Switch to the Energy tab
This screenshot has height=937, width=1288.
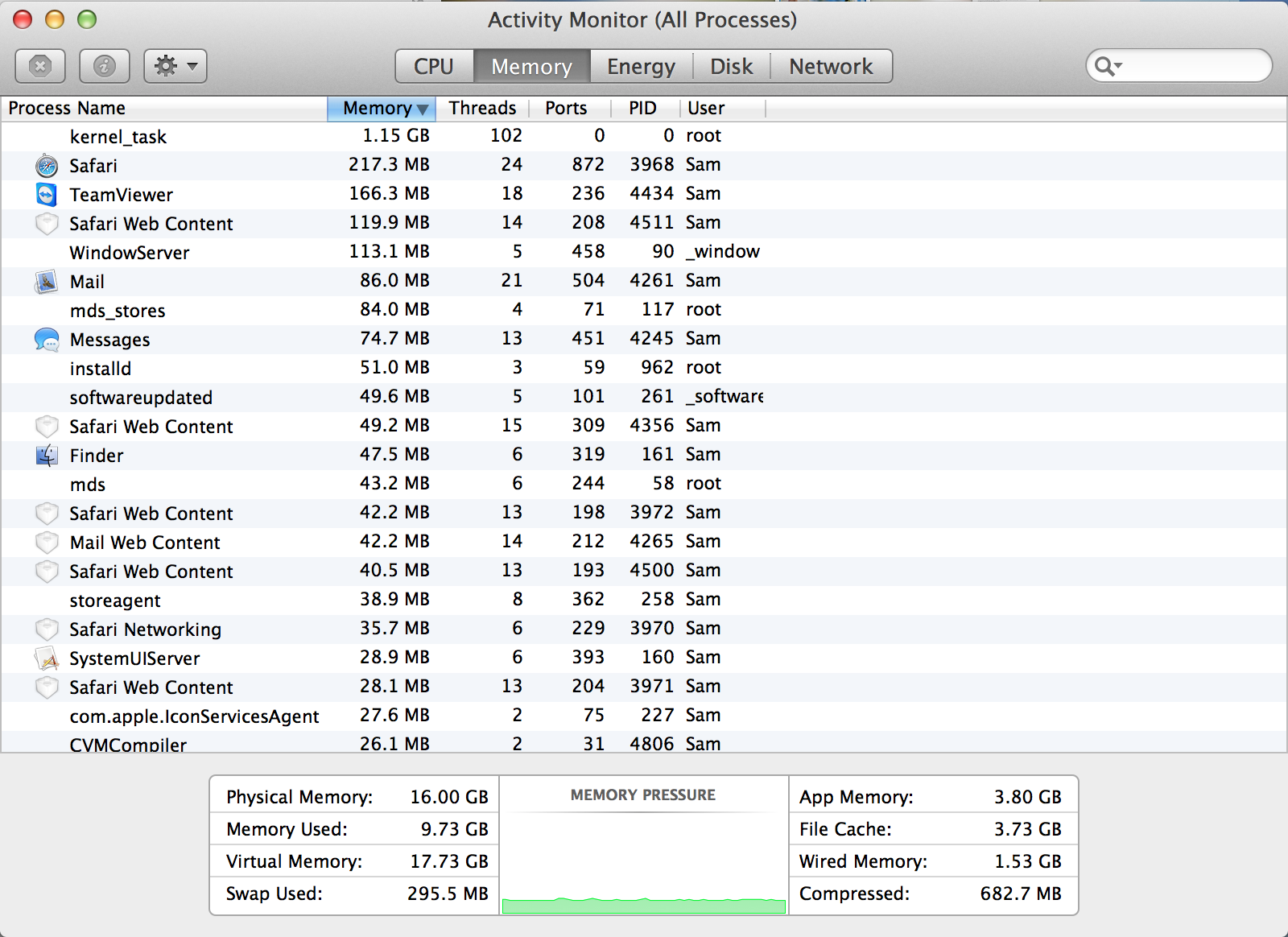coord(641,66)
